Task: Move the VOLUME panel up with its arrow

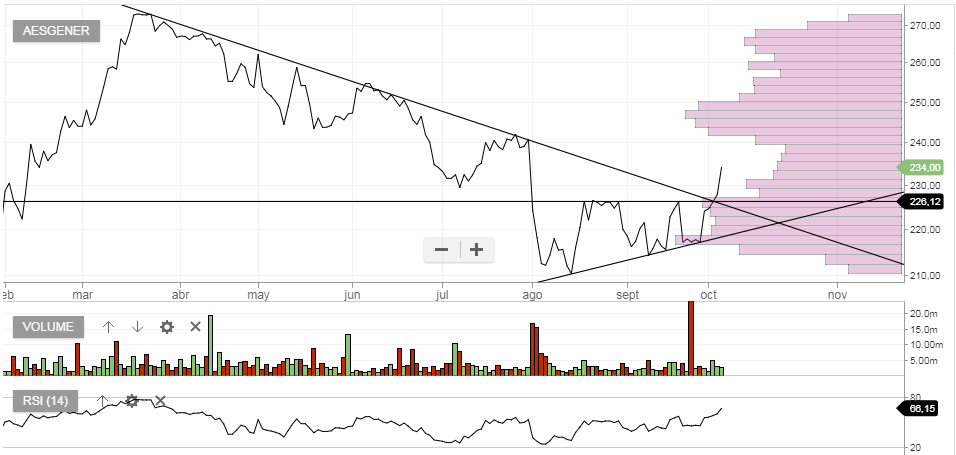Action: [x=108, y=327]
